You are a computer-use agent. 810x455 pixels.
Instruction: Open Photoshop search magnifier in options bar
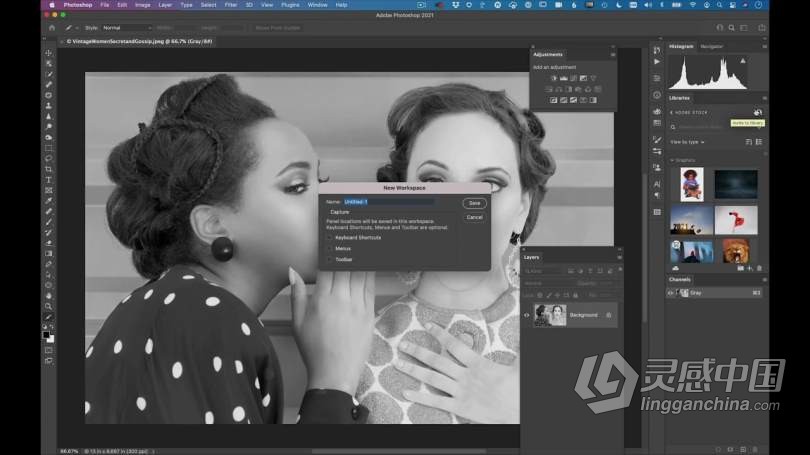click(731, 28)
